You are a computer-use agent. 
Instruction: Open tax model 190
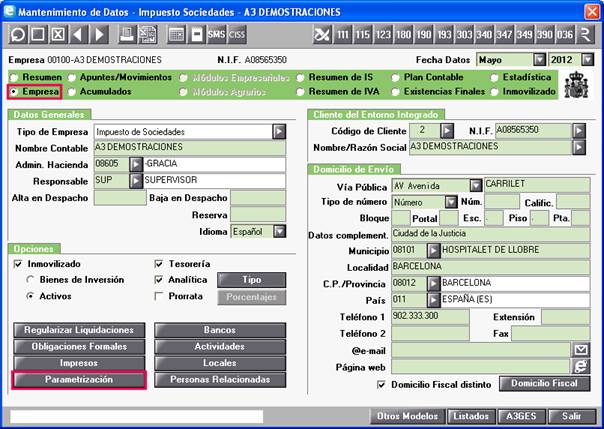424,35
